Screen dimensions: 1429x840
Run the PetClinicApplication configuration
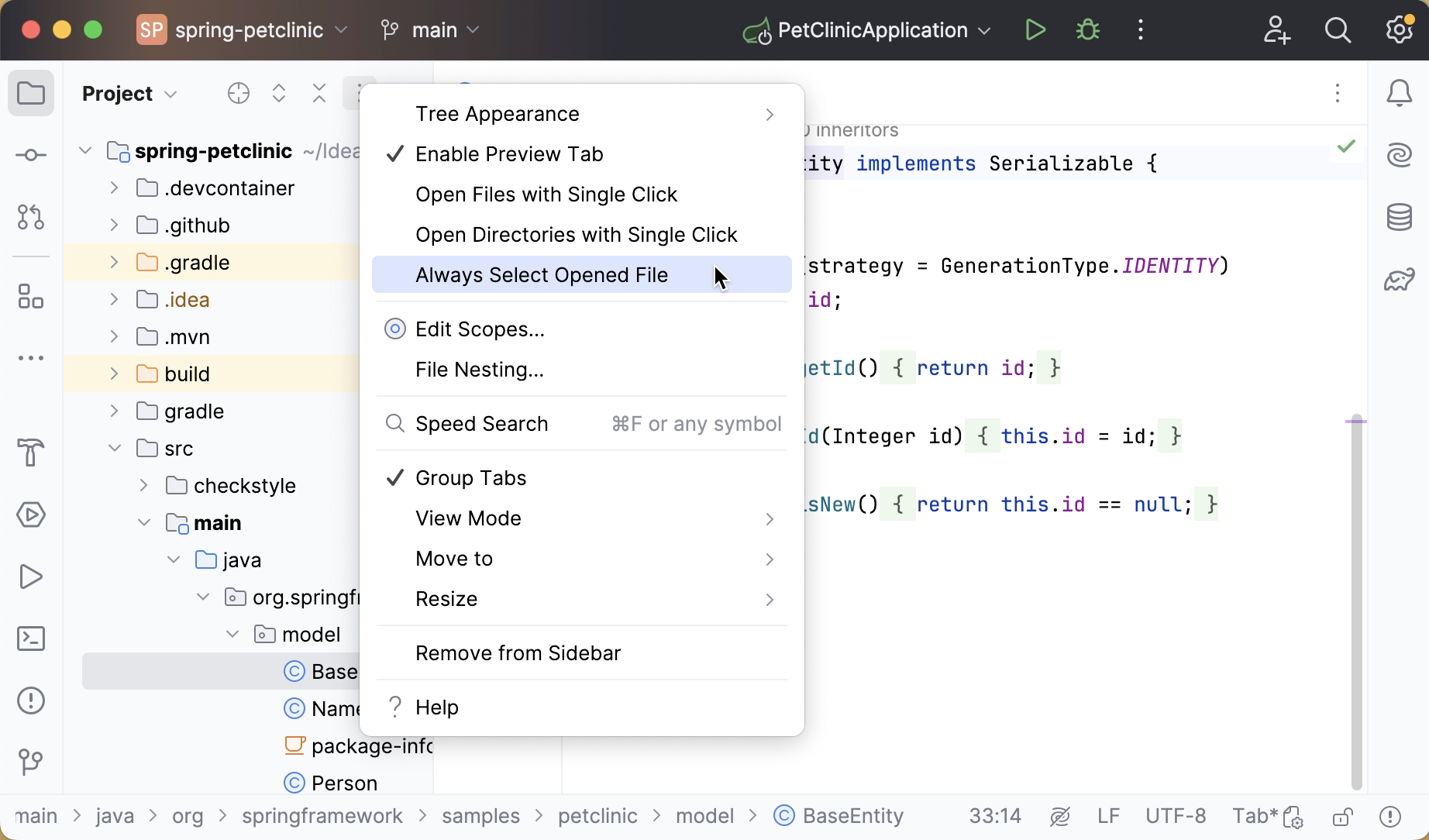click(x=1035, y=29)
